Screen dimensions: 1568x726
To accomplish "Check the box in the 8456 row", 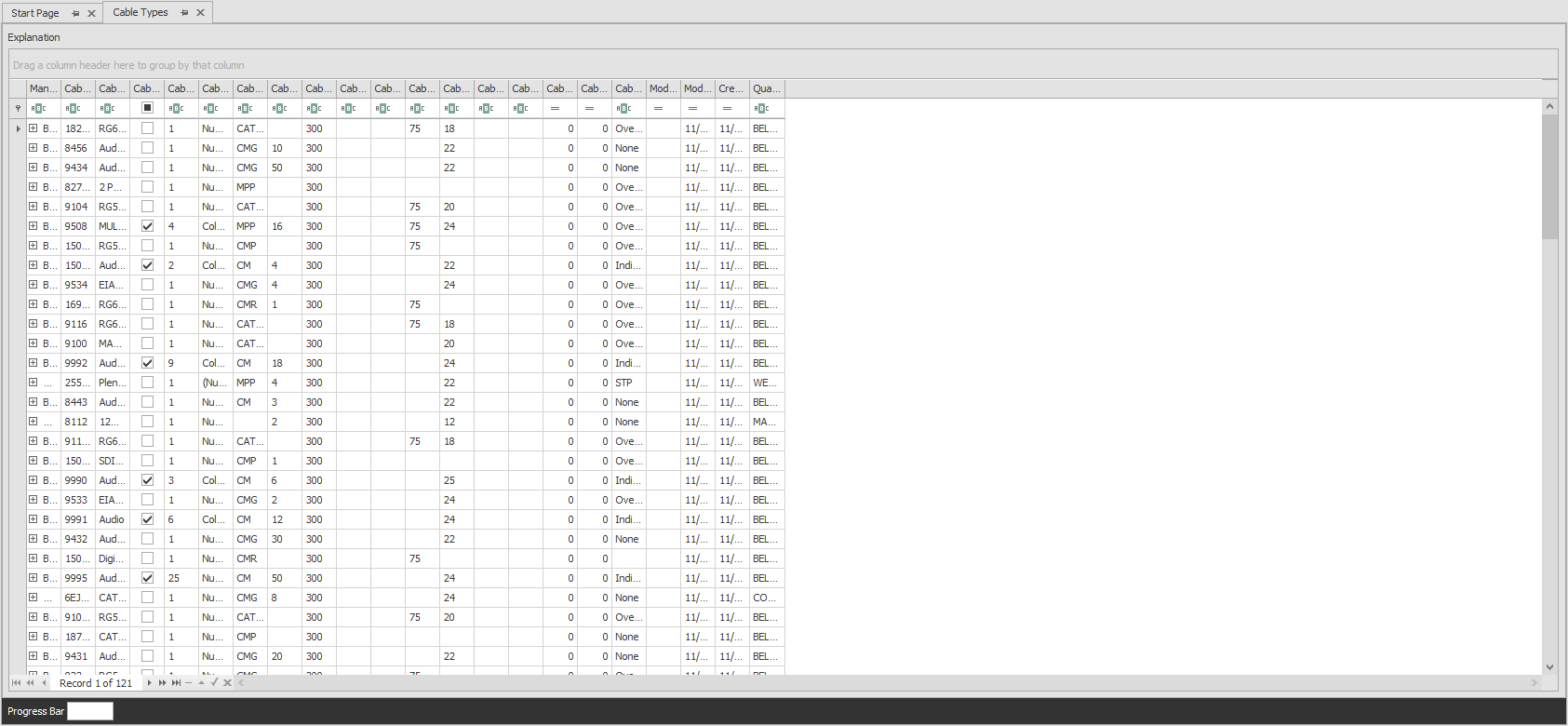I will click(x=147, y=148).
